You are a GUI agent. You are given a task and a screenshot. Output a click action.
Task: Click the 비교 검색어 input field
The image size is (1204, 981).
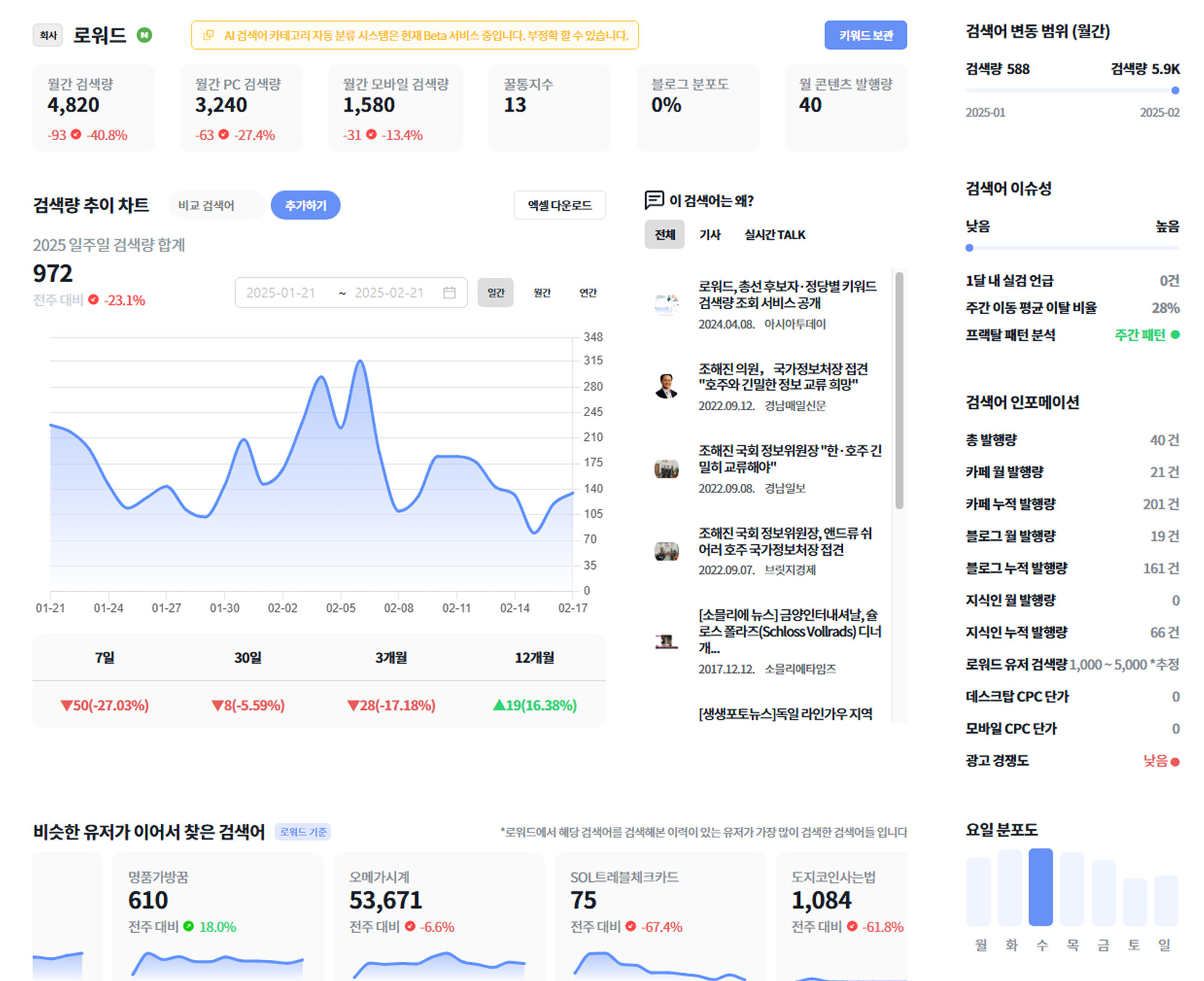pos(216,205)
